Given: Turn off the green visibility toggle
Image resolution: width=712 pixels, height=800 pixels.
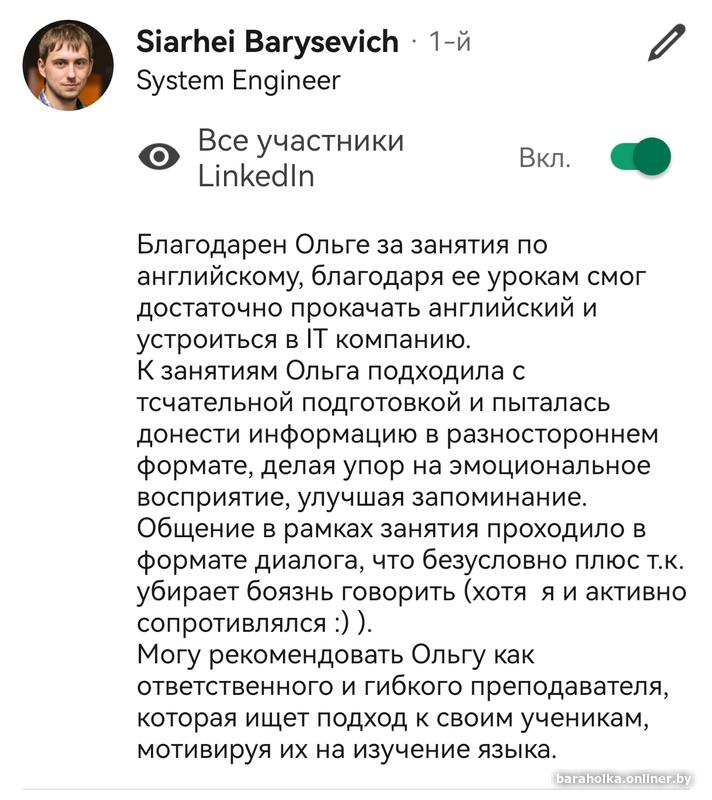Looking at the screenshot, I should click(x=640, y=157).
